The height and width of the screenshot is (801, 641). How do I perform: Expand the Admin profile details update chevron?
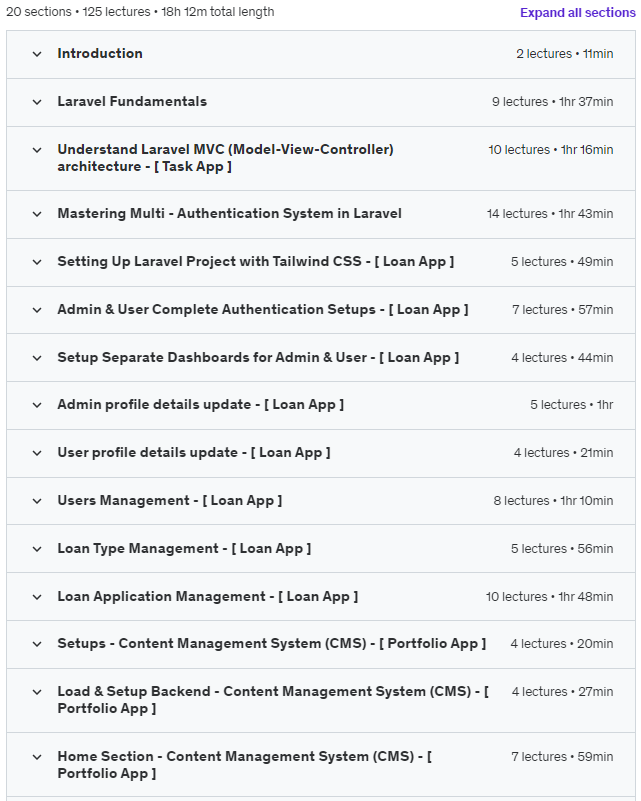(37, 405)
